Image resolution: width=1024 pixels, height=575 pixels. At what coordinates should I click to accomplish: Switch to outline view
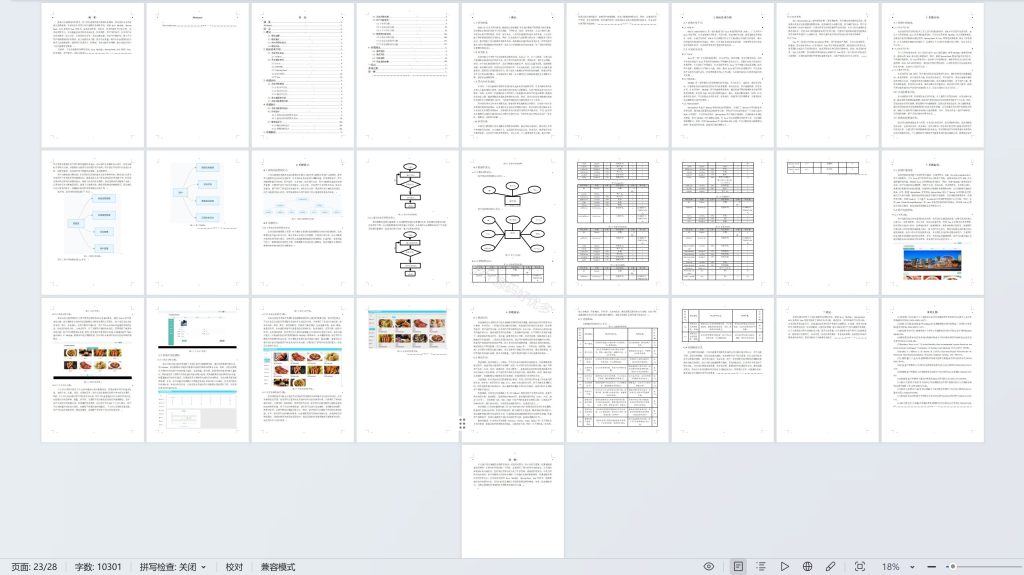point(761,567)
